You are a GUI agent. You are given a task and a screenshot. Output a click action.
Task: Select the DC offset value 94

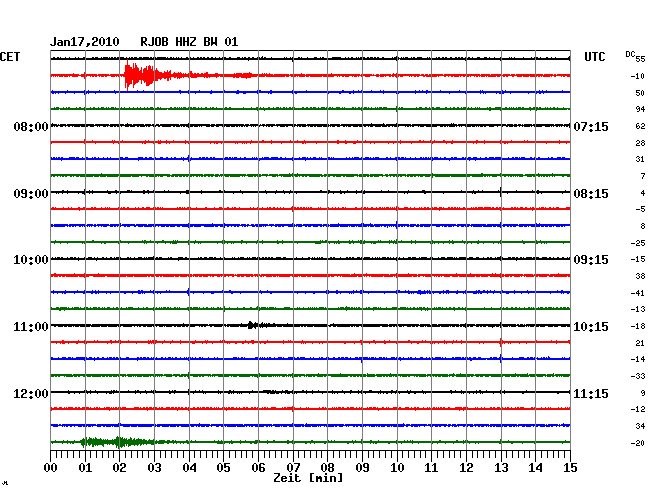pyautogui.click(x=640, y=109)
